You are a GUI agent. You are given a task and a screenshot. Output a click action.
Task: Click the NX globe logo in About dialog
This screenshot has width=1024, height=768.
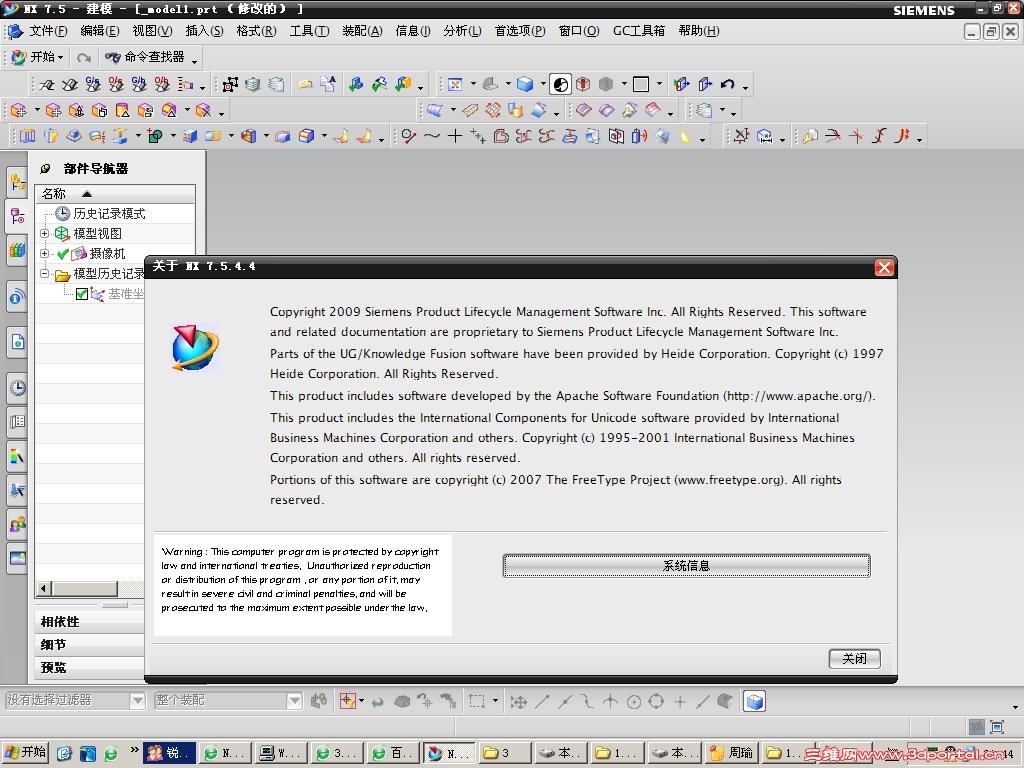pos(195,347)
